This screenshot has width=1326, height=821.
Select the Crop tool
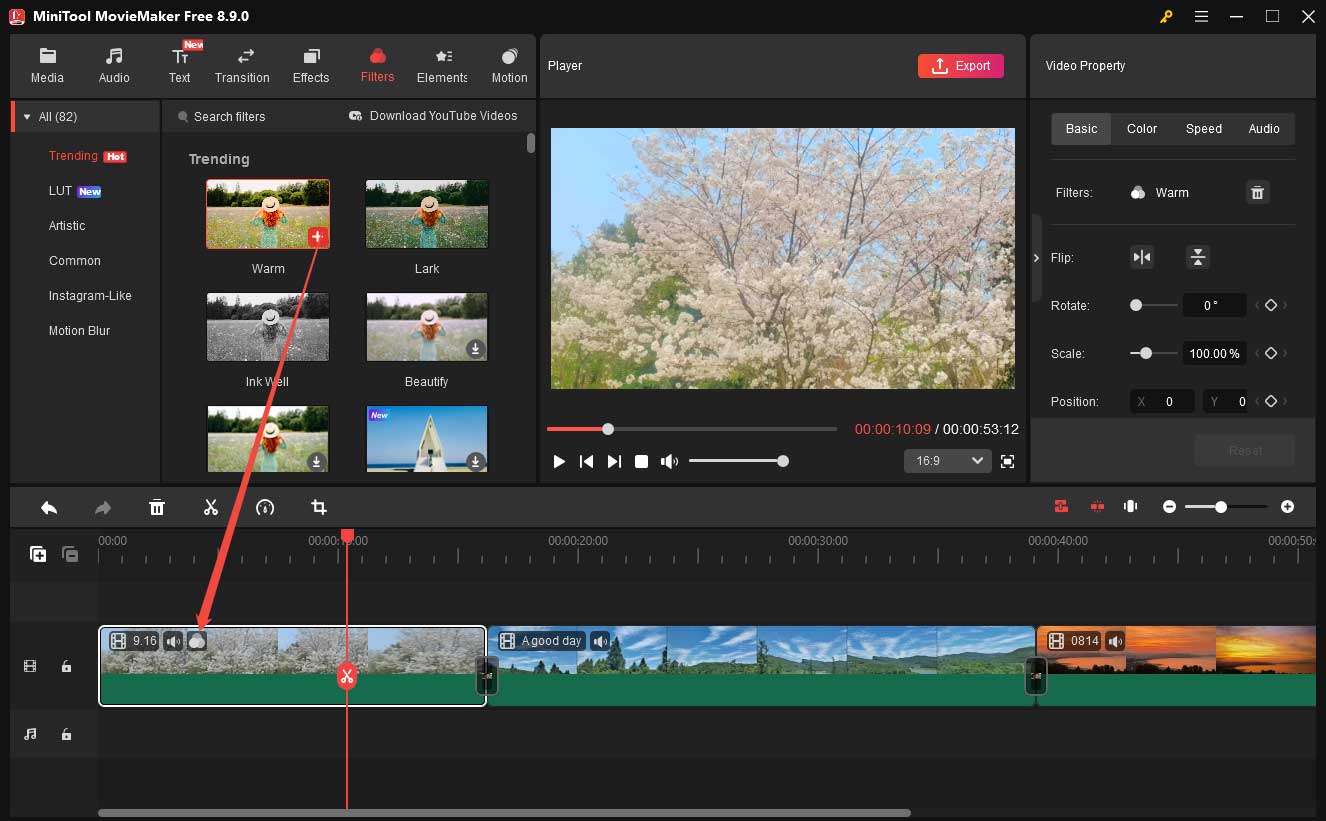pyautogui.click(x=319, y=507)
